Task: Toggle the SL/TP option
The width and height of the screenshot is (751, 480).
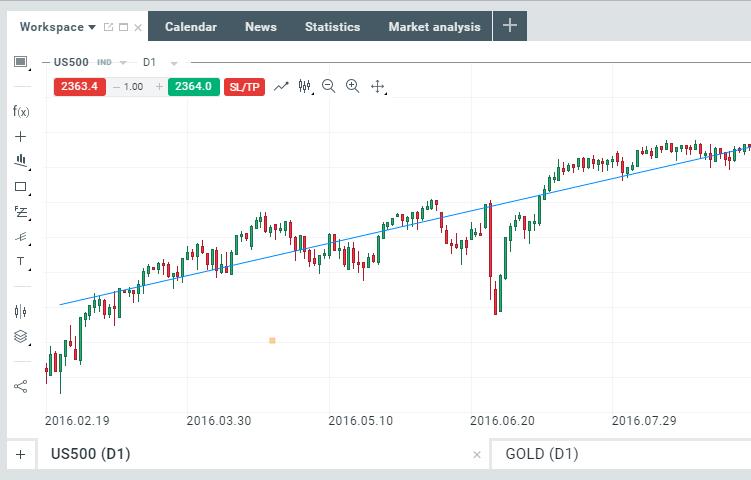Action: (244, 87)
